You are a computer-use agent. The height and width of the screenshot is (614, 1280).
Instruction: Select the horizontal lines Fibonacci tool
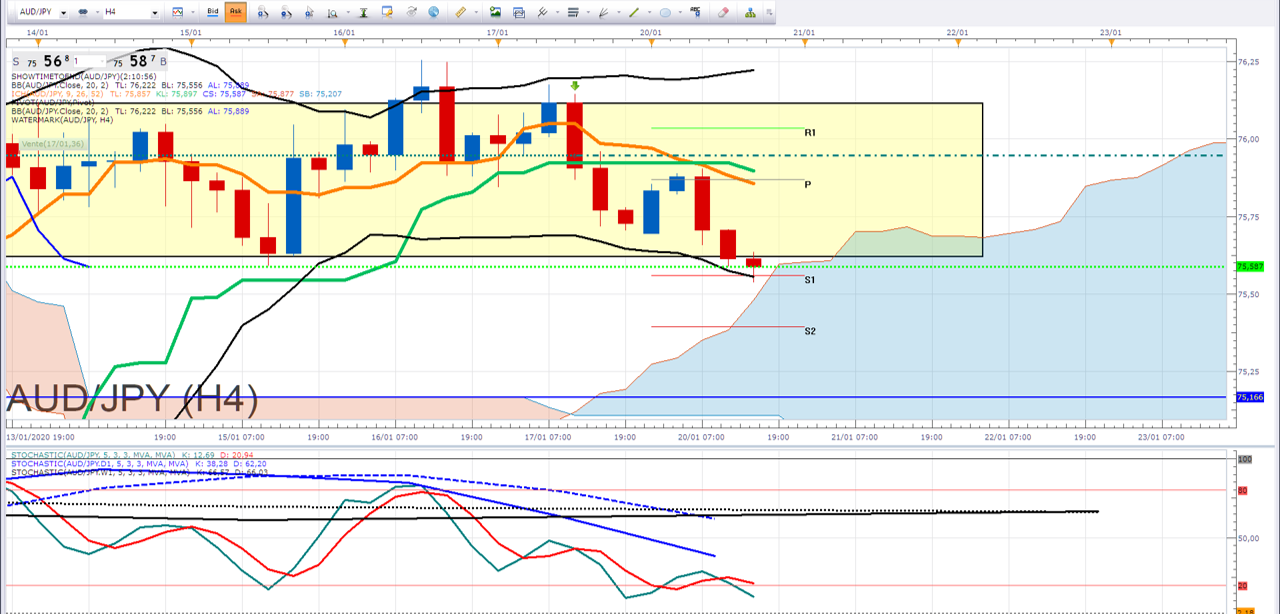(x=573, y=12)
